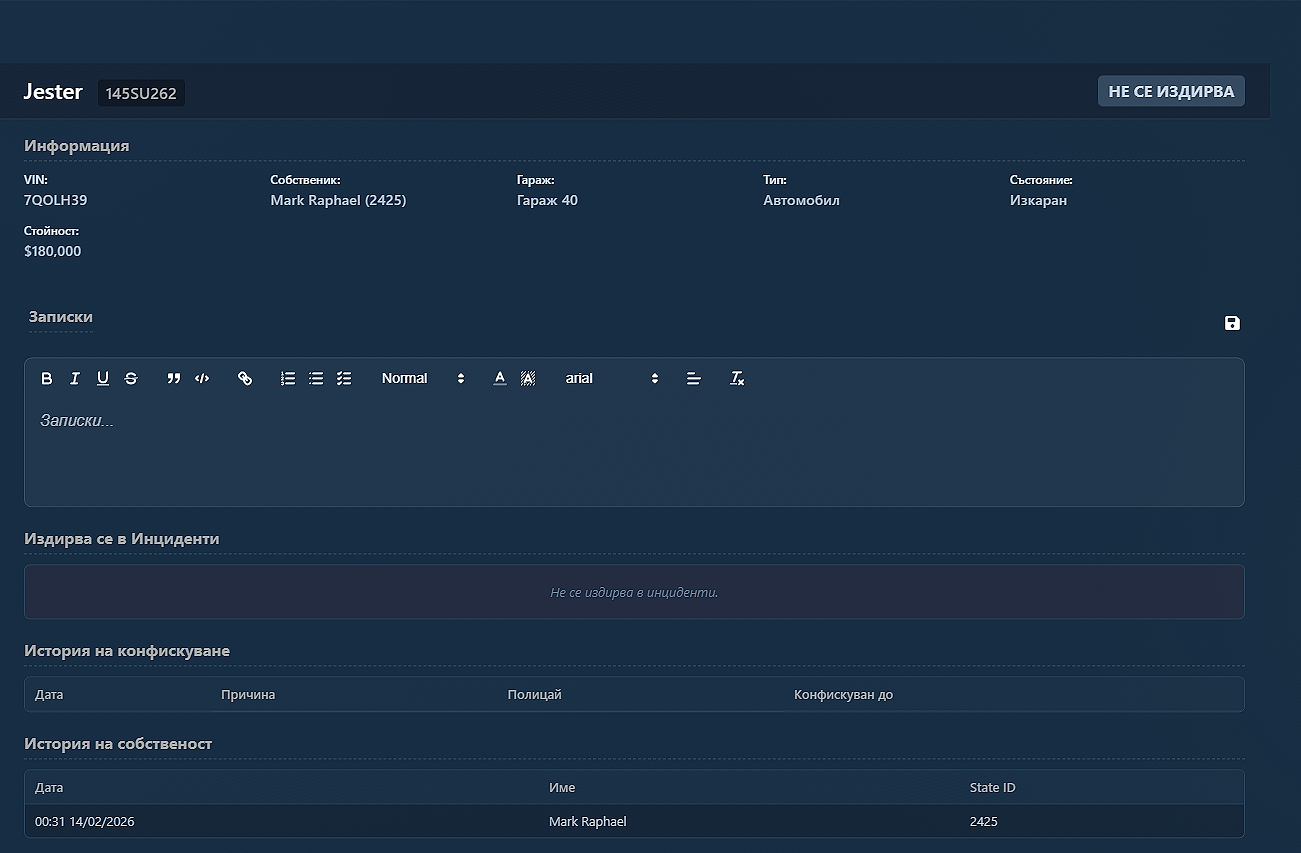1301x853 pixels.
Task: Click the Информация section heading
Action: [77, 145]
